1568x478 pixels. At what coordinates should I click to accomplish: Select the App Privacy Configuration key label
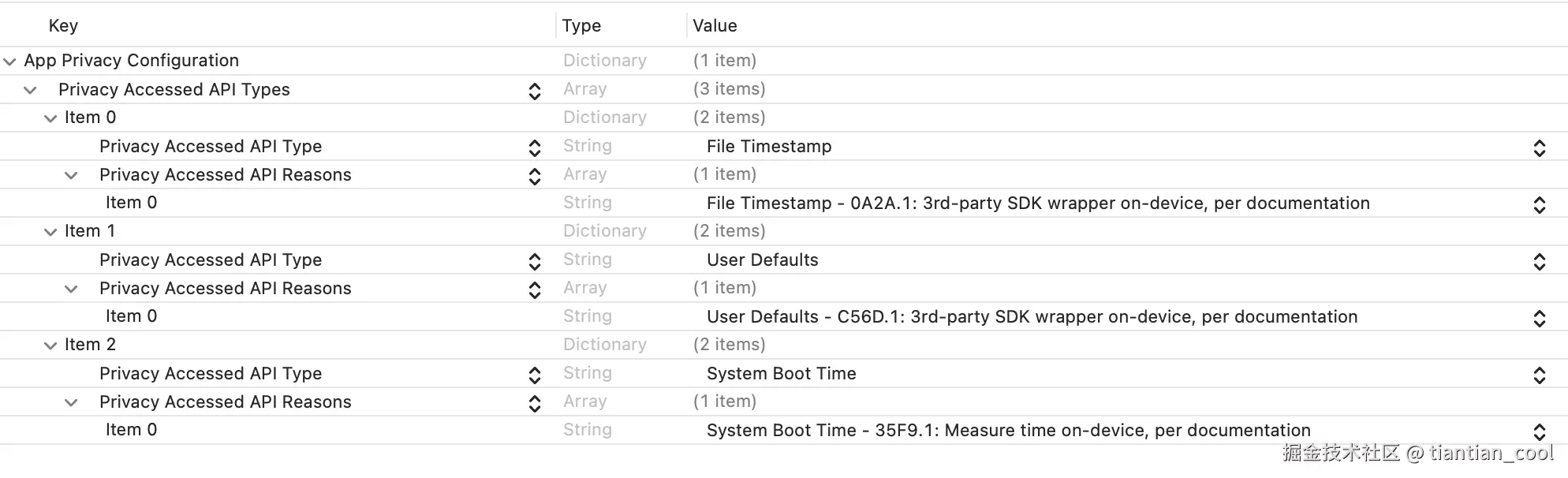pos(131,61)
